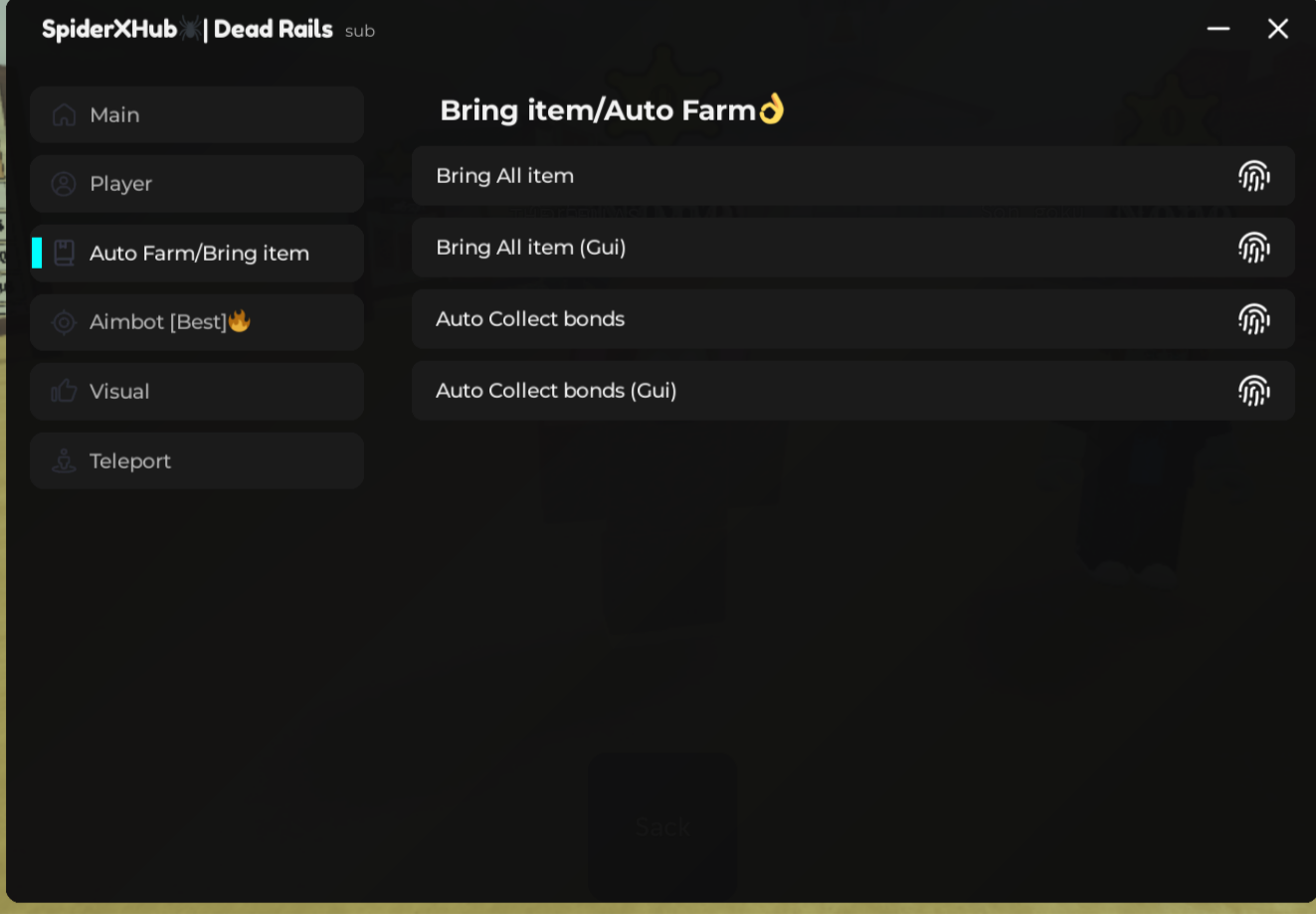
Task: Close the SpiderXHub panel
Action: pyautogui.click(x=1278, y=29)
